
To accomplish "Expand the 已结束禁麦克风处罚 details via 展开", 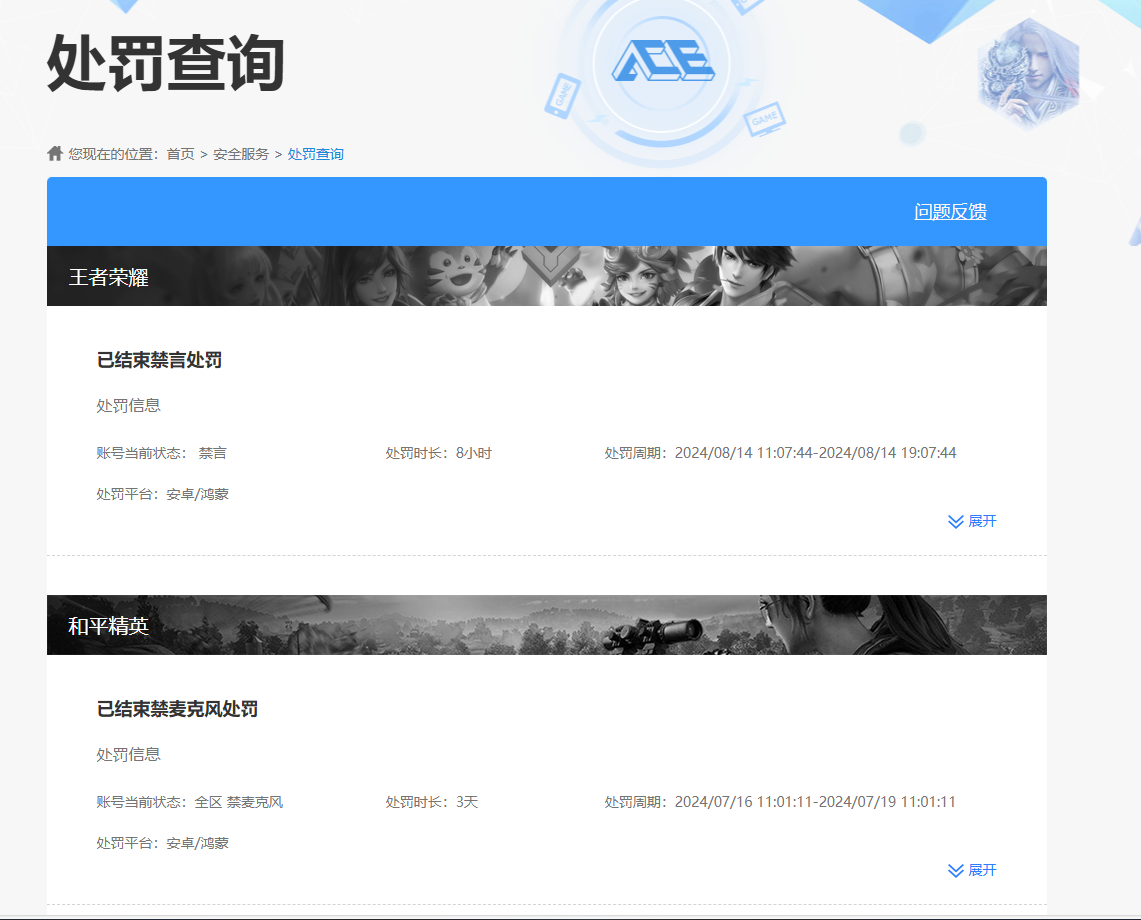I will tap(982, 870).
